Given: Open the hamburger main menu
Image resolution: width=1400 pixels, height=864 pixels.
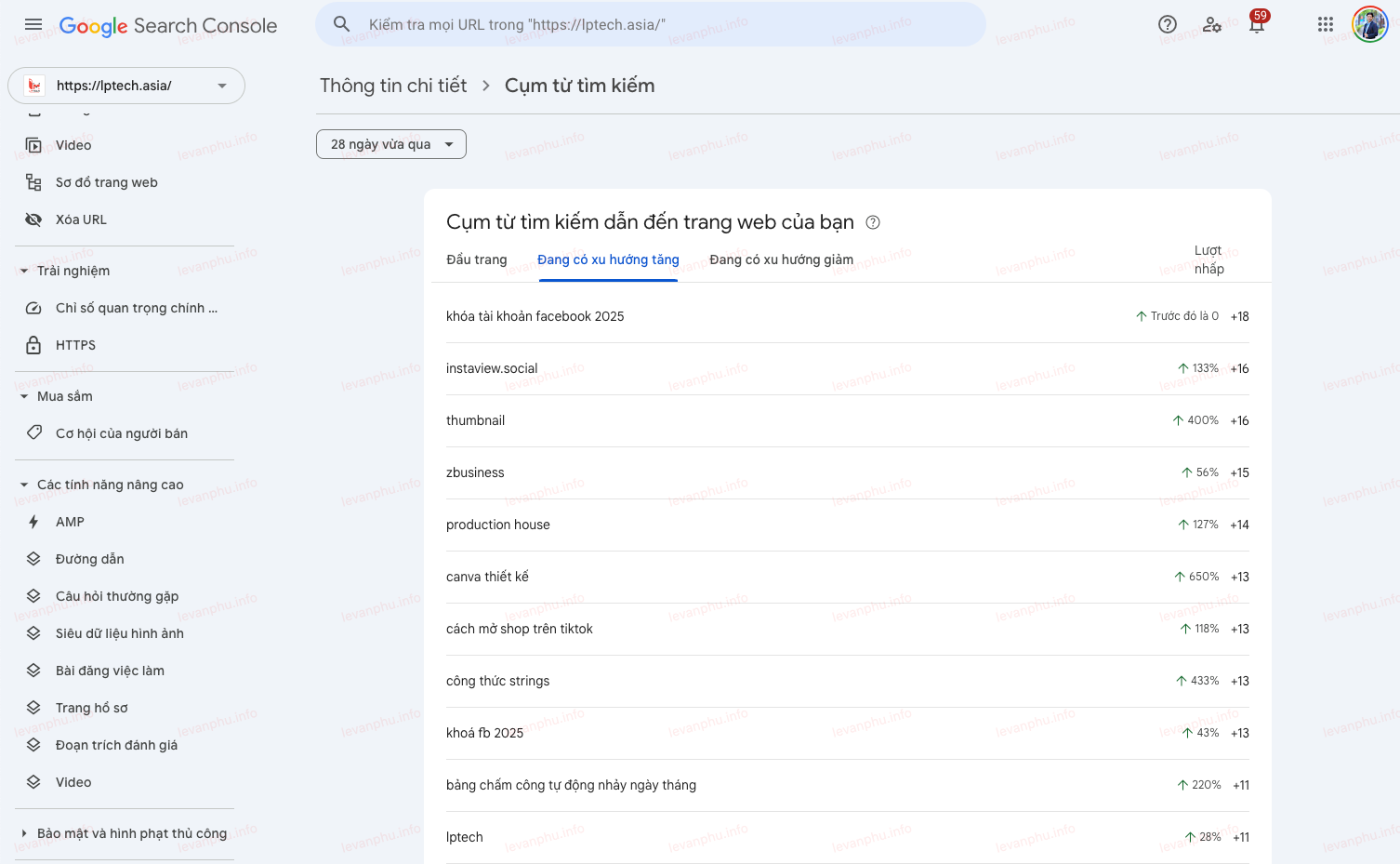Looking at the screenshot, I should tap(33, 25).
